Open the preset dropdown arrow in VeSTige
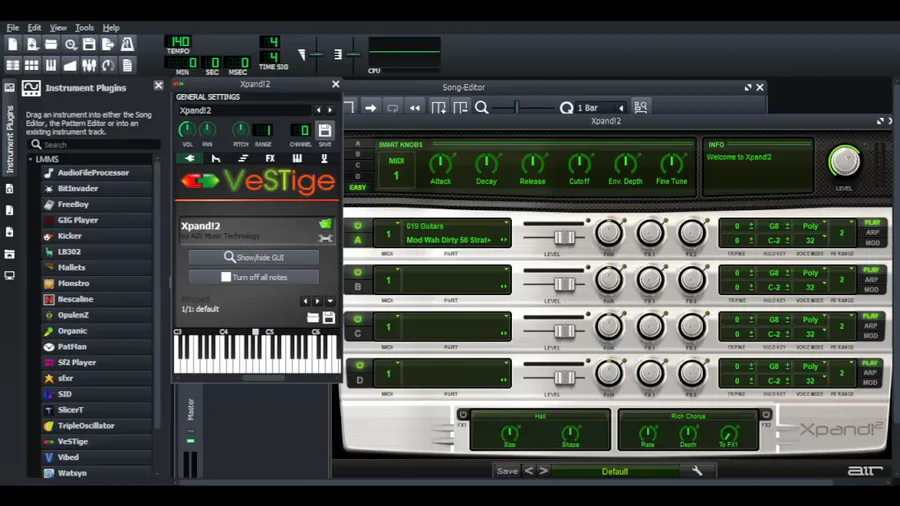 [x=330, y=301]
